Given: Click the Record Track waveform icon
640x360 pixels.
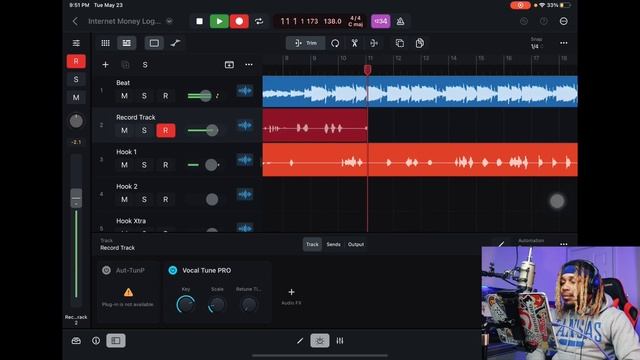Looking at the screenshot, I should pyautogui.click(x=245, y=125).
